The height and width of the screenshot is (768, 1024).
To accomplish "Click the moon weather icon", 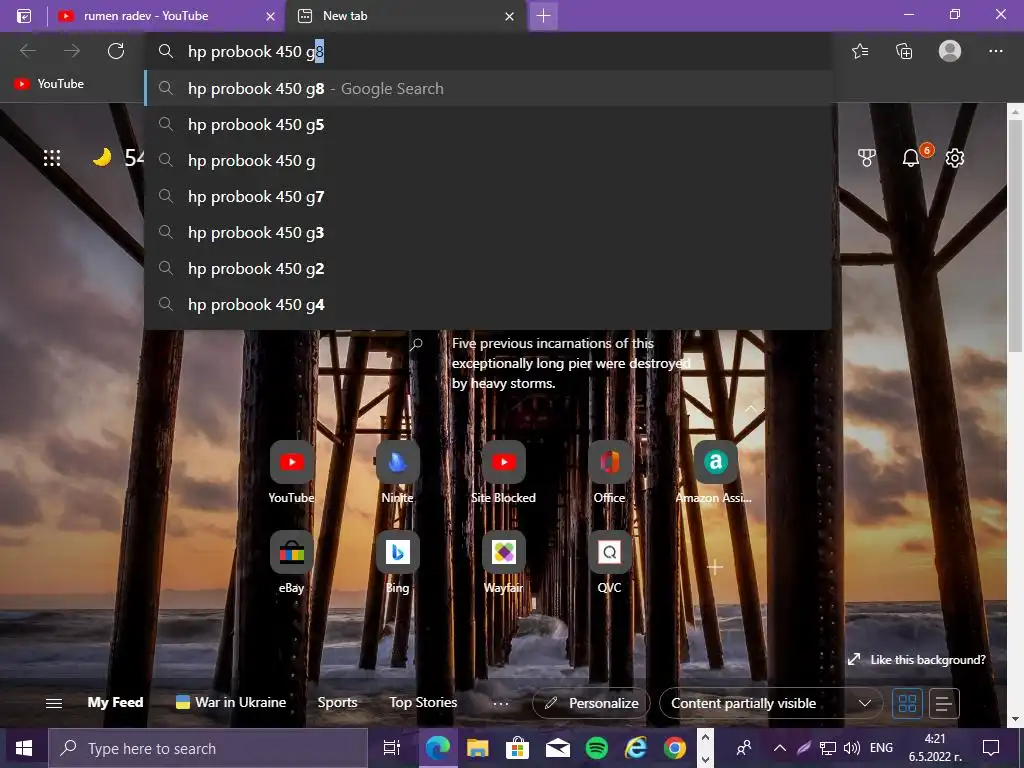I will [x=102, y=157].
